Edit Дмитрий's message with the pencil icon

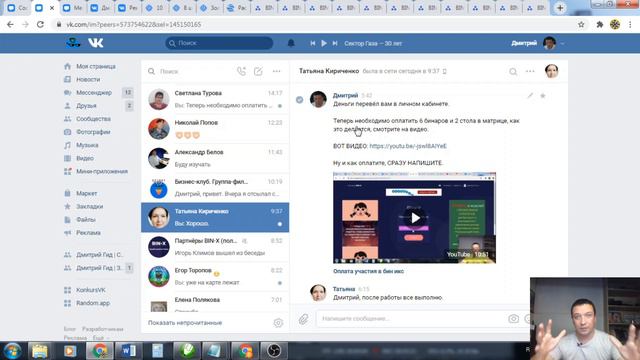[530, 96]
